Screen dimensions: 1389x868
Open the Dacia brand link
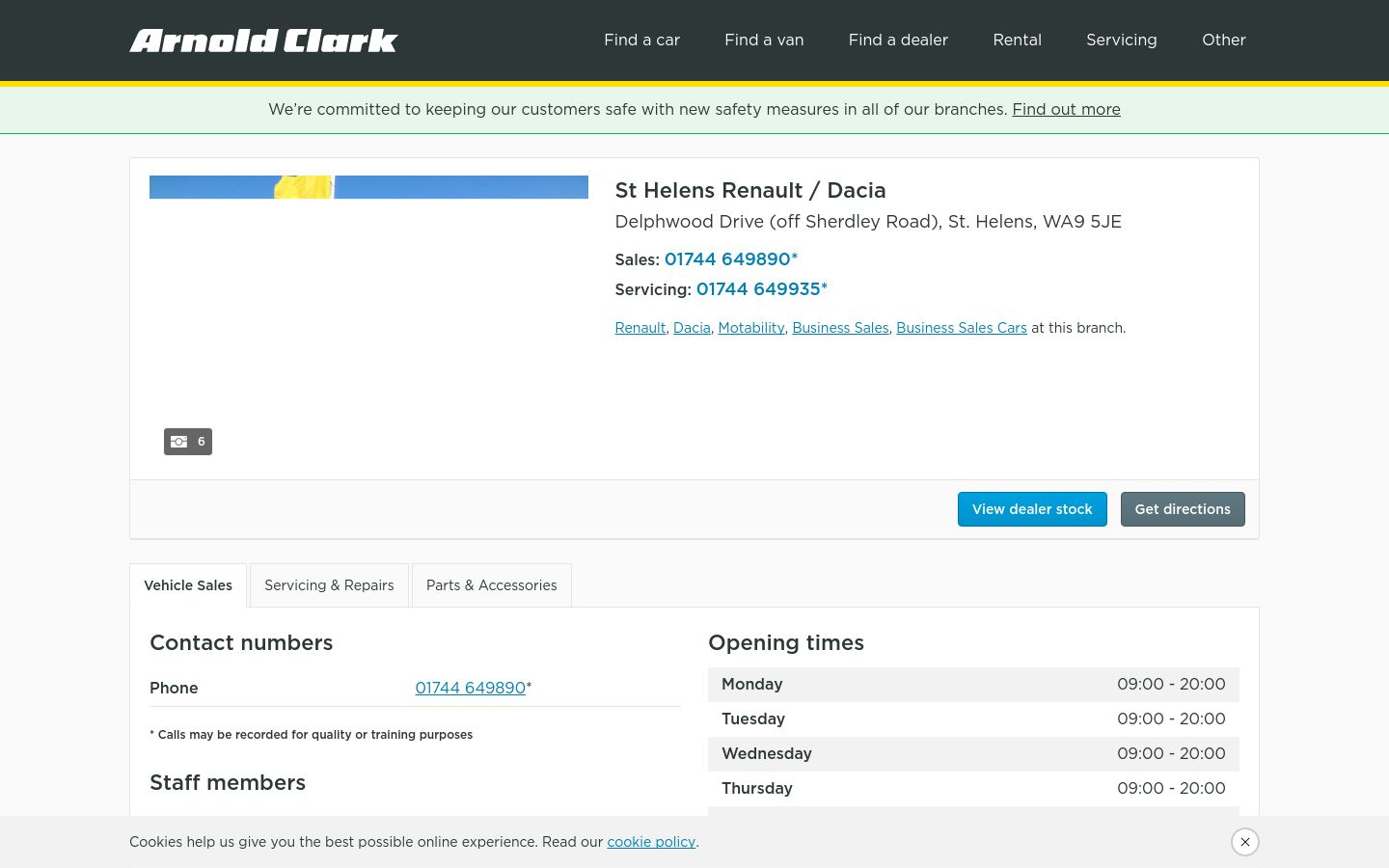point(692,328)
